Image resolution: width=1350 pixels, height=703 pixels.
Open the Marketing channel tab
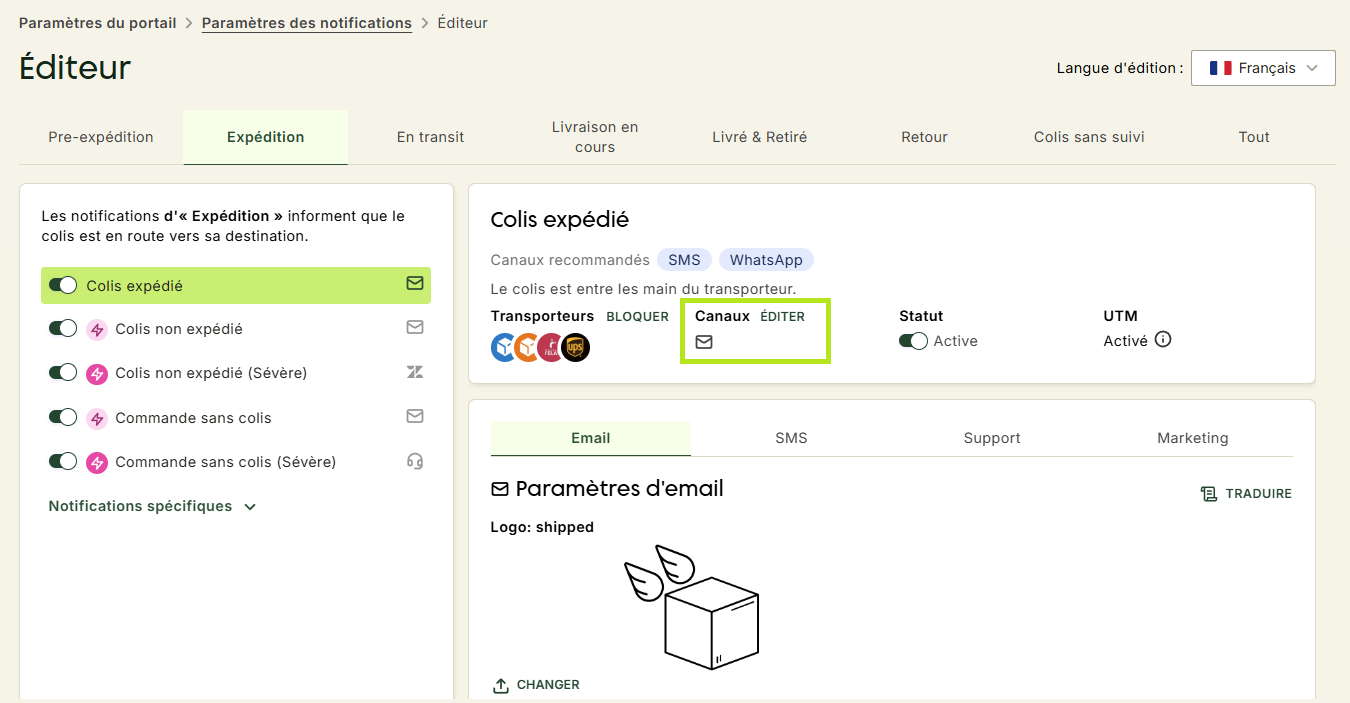pos(1193,438)
